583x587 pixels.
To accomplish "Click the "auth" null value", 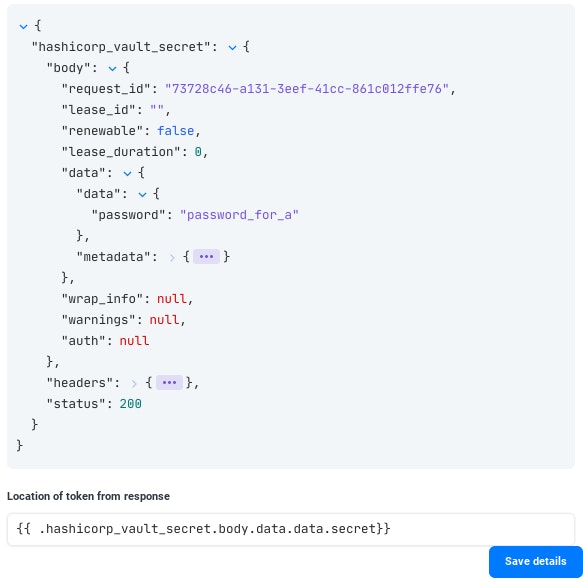I will click(x=134, y=341).
